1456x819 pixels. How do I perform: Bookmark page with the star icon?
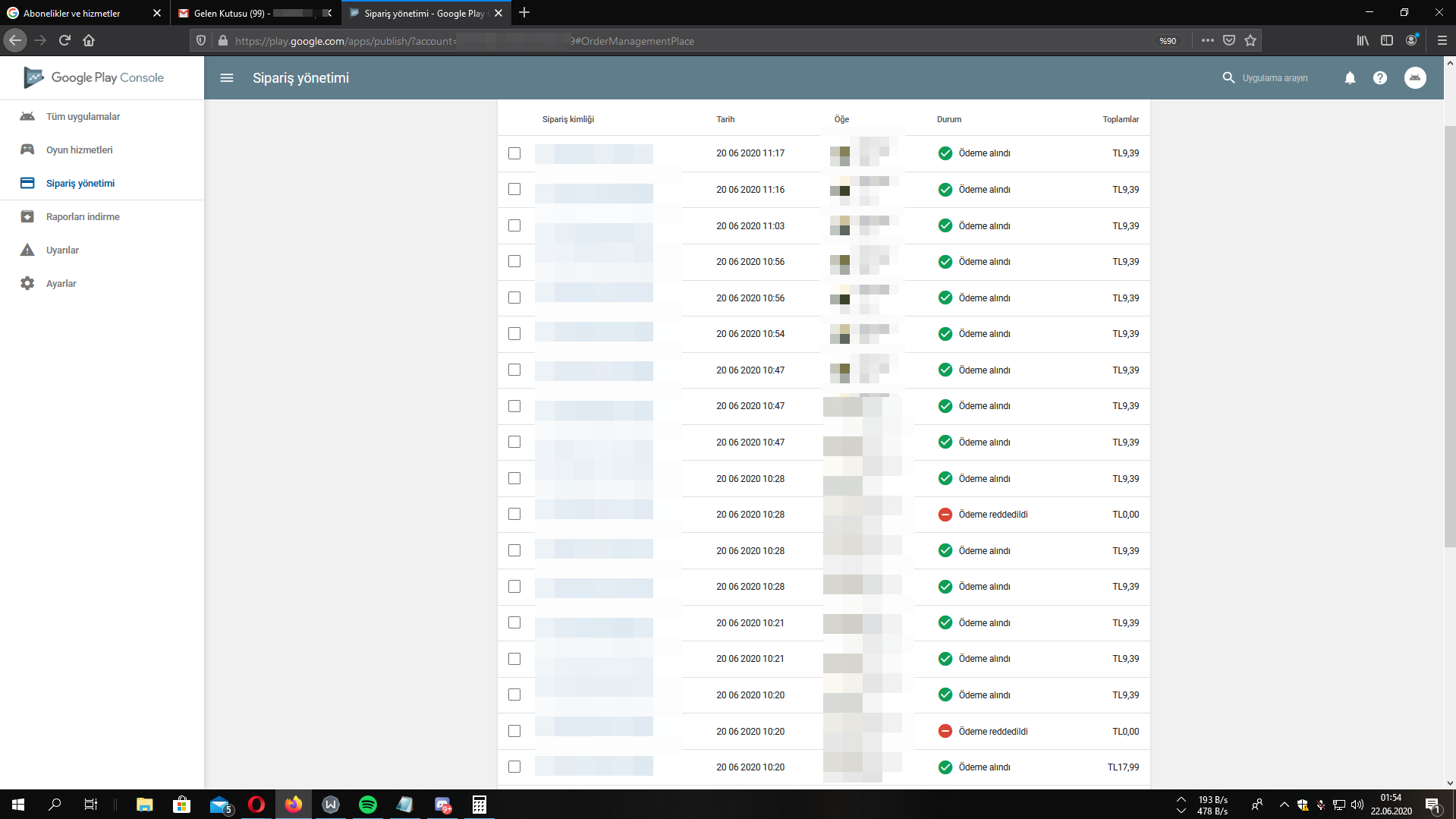[1250, 40]
